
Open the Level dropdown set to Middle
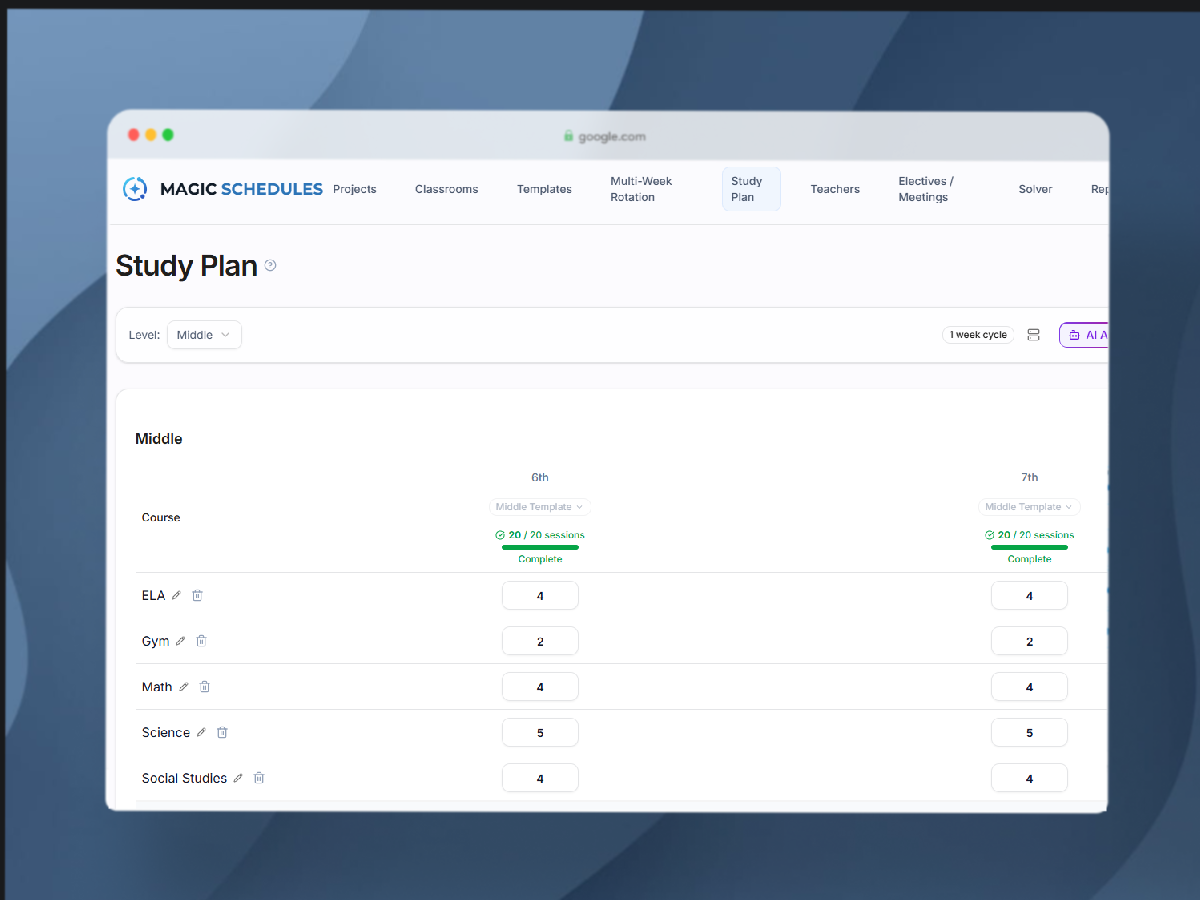coord(204,335)
